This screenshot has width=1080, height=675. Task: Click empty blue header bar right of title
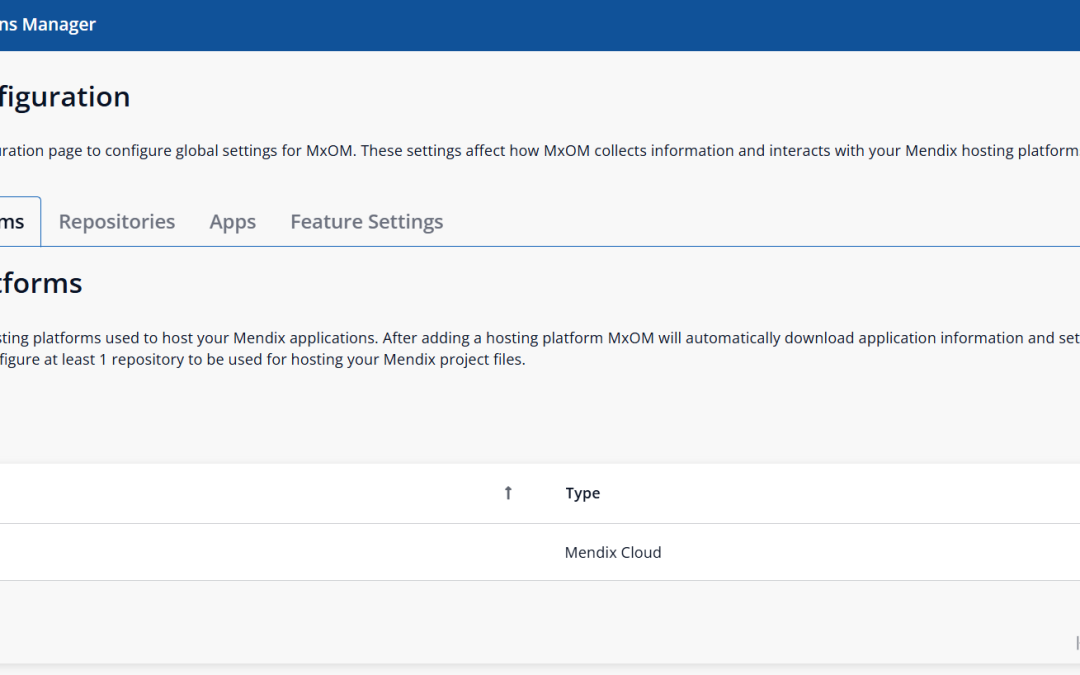[x=600, y=25]
